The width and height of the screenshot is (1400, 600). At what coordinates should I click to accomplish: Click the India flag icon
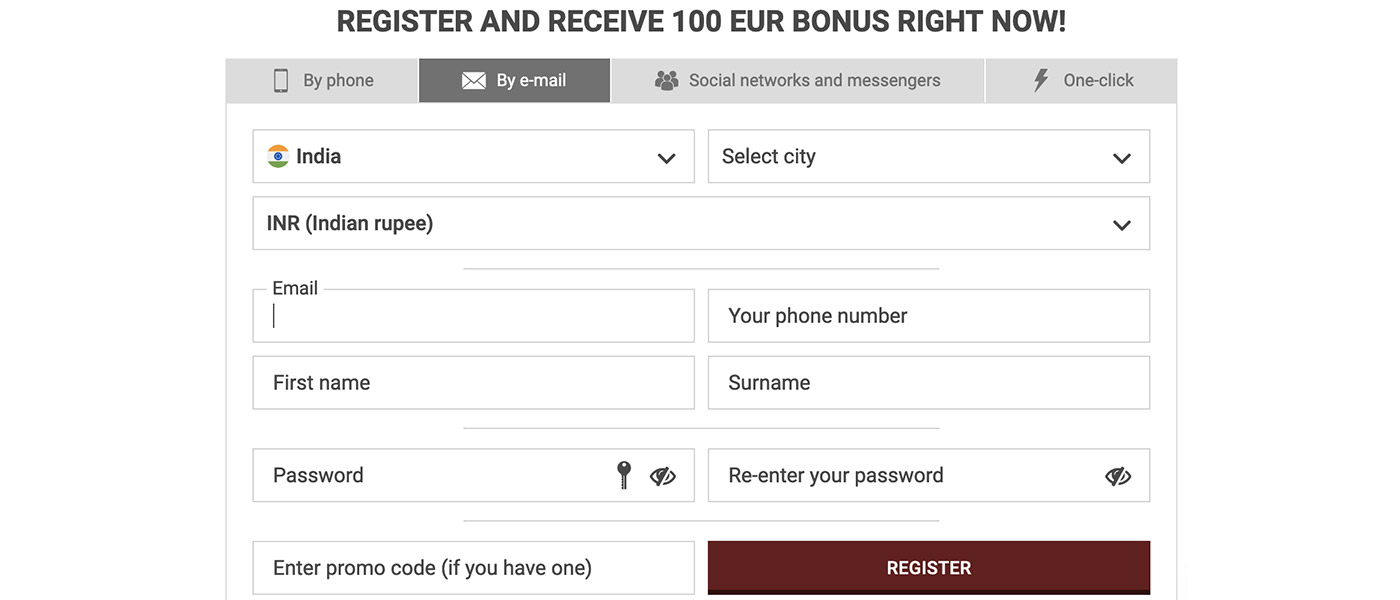tap(277, 156)
